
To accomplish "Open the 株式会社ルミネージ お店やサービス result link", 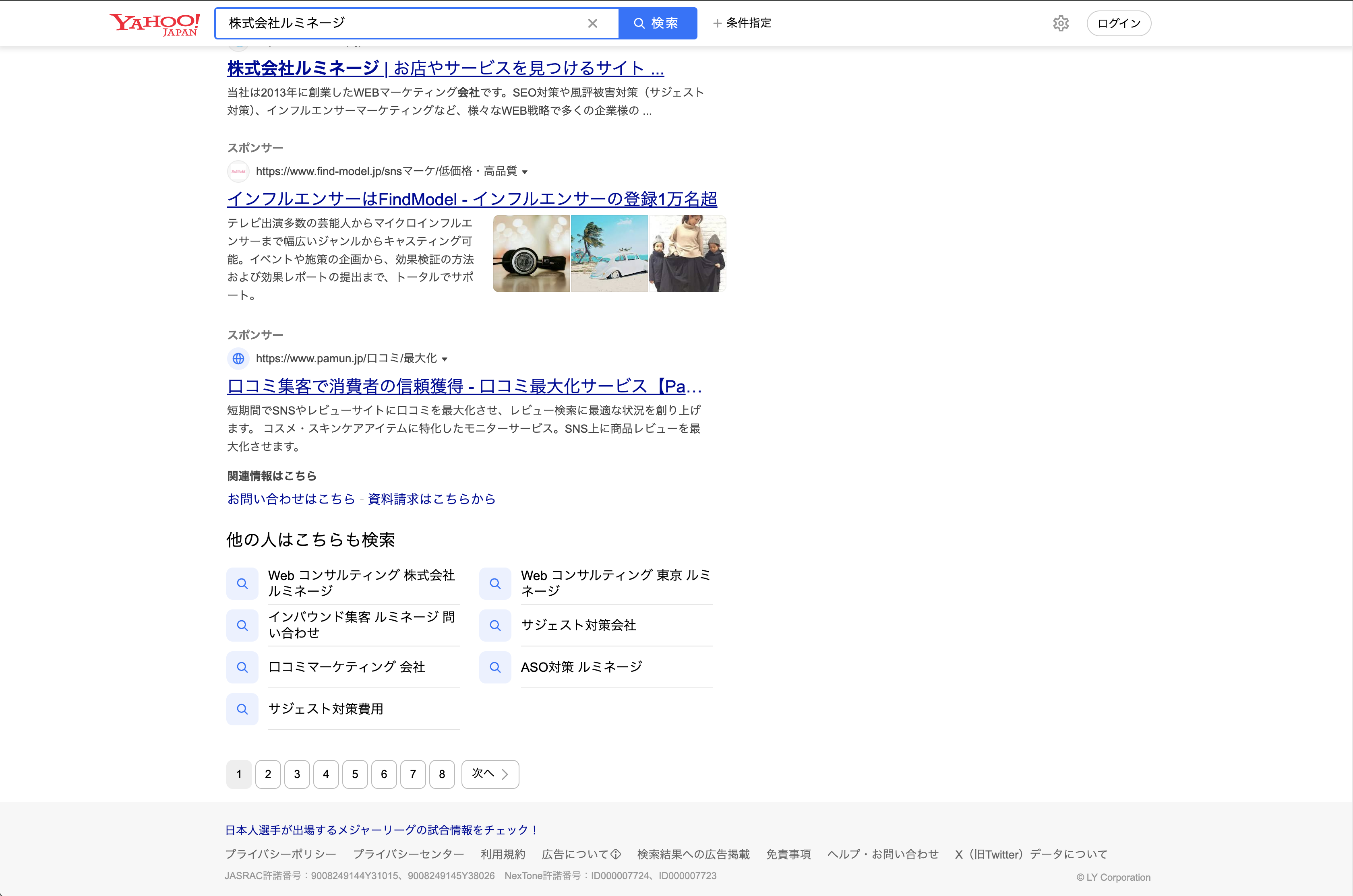I will coord(445,68).
